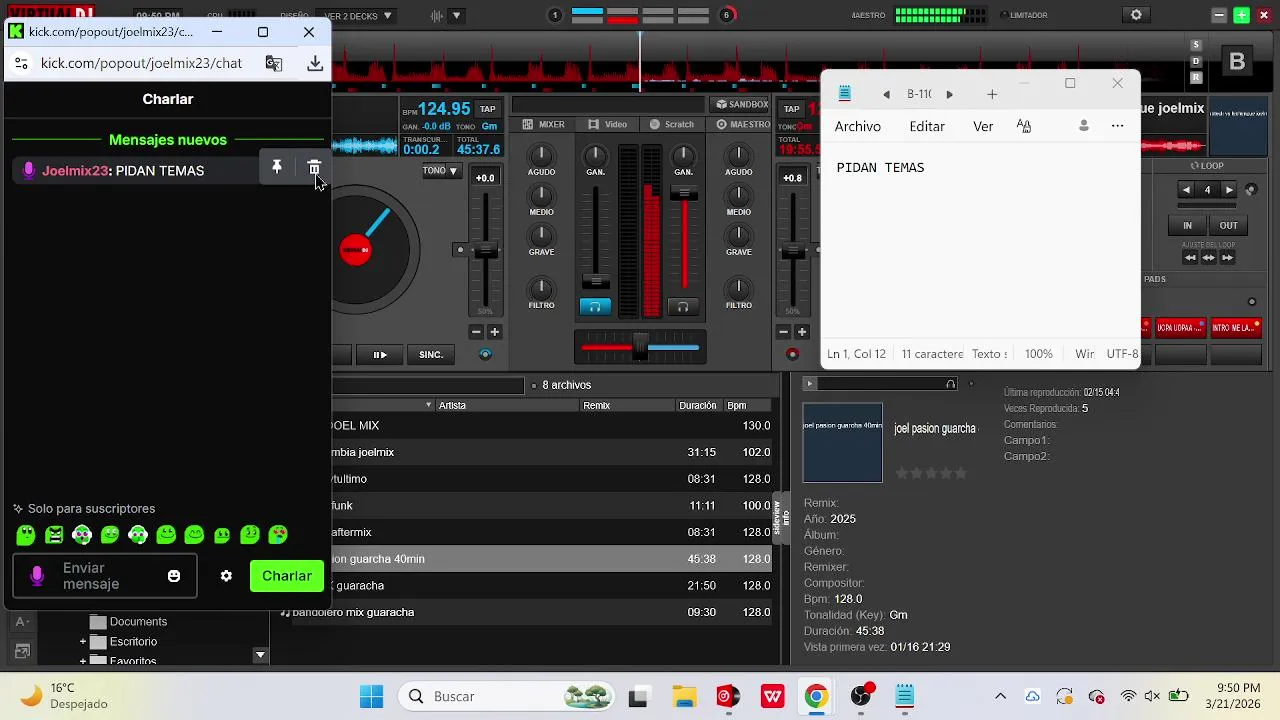The width and height of the screenshot is (1280, 720).
Task: Open the WPS Office app in the taskbar
Action: point(772,696)
